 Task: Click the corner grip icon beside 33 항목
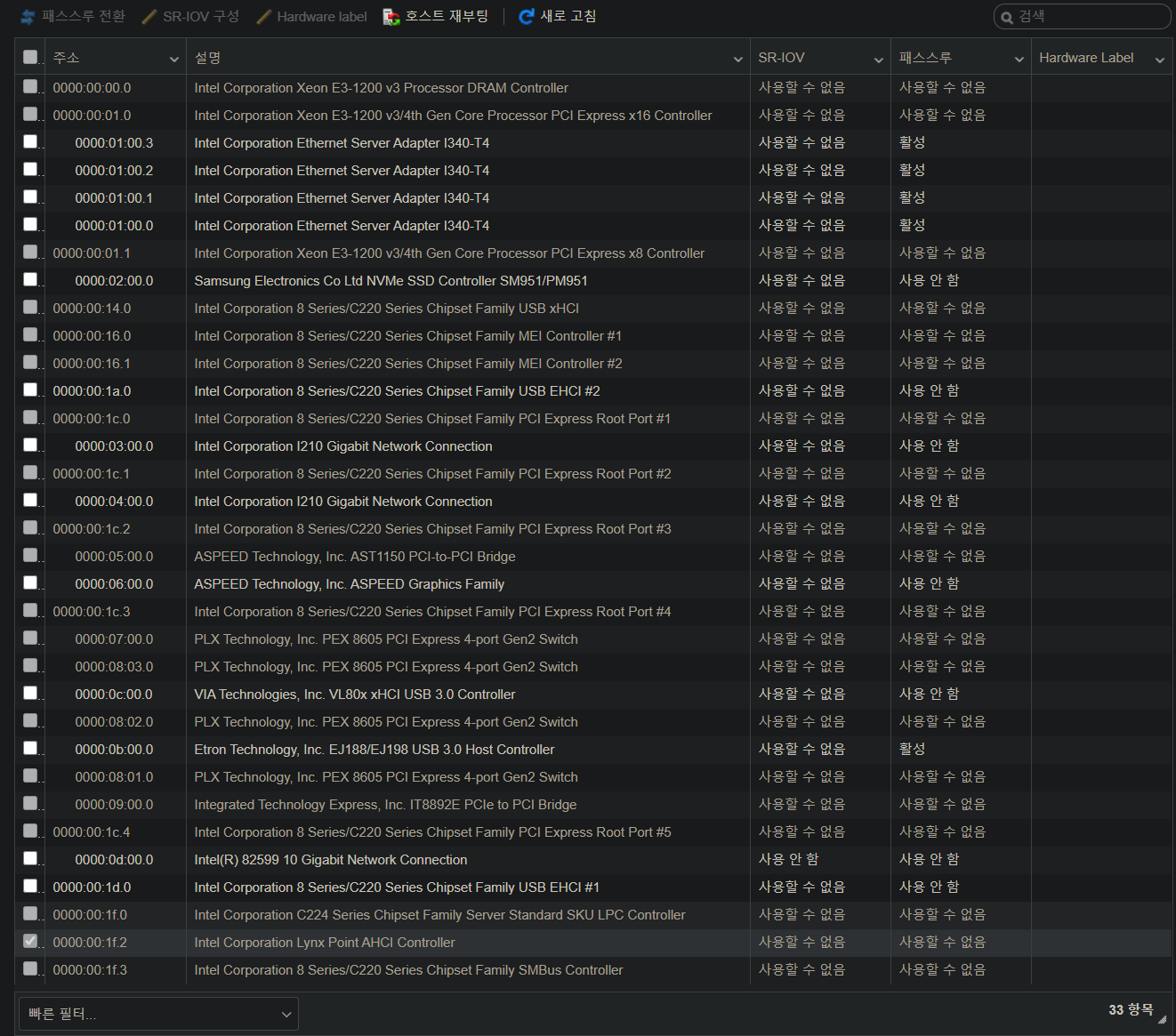(x=1162, y=1019)
